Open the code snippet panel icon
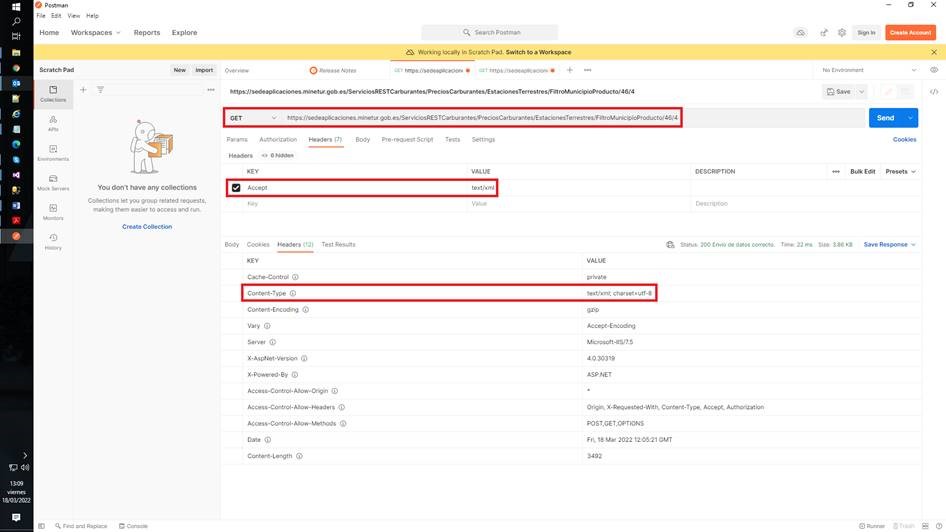Image resolution: width=946 pixels, height=532 pixels. (934, 92)
